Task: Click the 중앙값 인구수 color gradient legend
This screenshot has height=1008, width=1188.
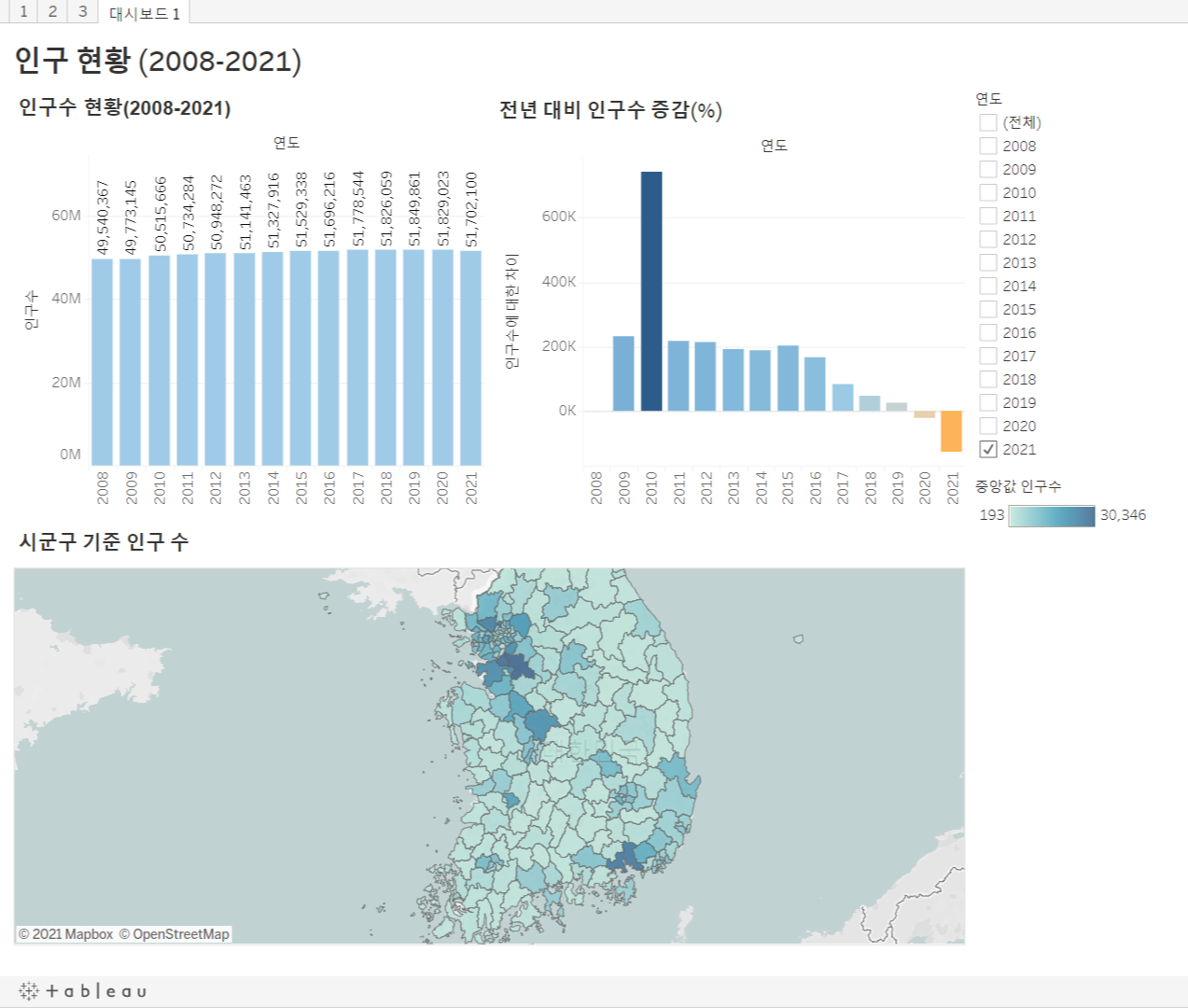Action: 1052,515
